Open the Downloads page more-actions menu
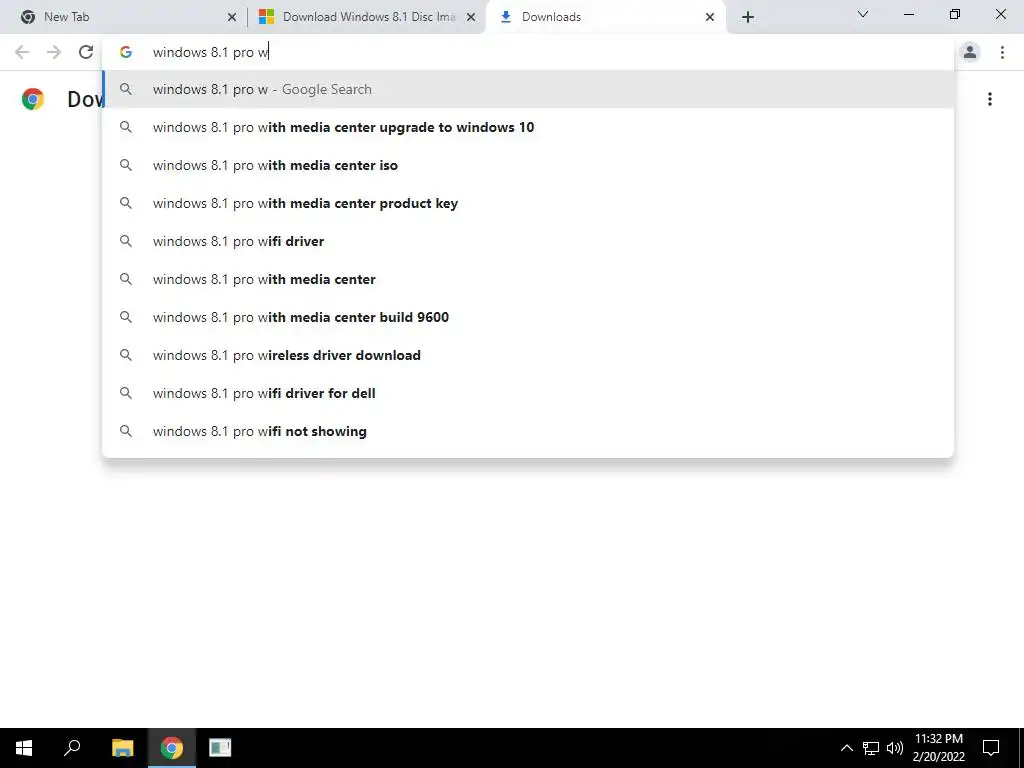This screenshot has width=1024, height=768. coord(990,99)
